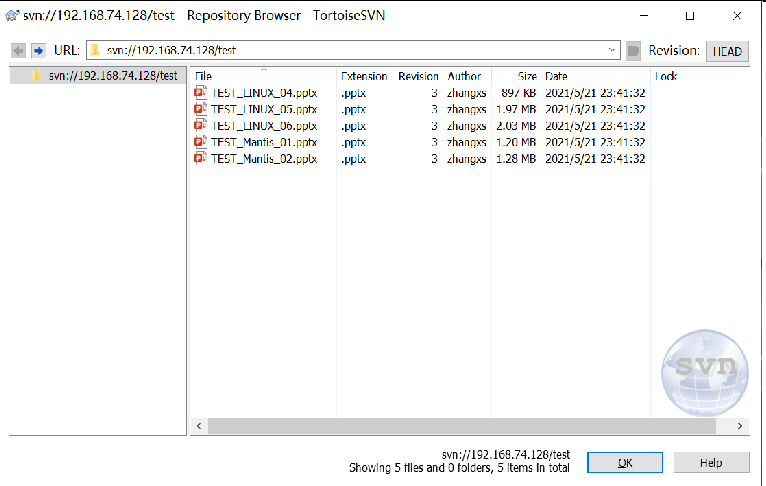Viewport: 766px width, 486px height.
Task: Click revision 3 of TEST_LINUX_06.pptx row
Action: pyautogui.click(x=434, y=126)
